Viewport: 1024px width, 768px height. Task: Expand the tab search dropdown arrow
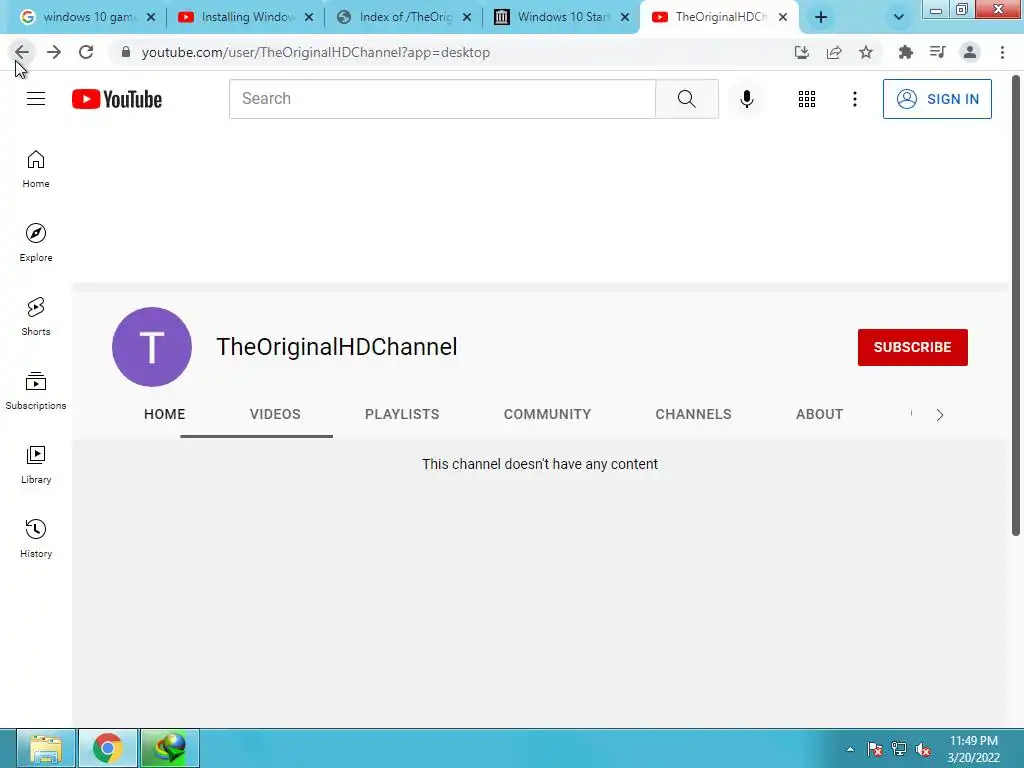point(899,17)
